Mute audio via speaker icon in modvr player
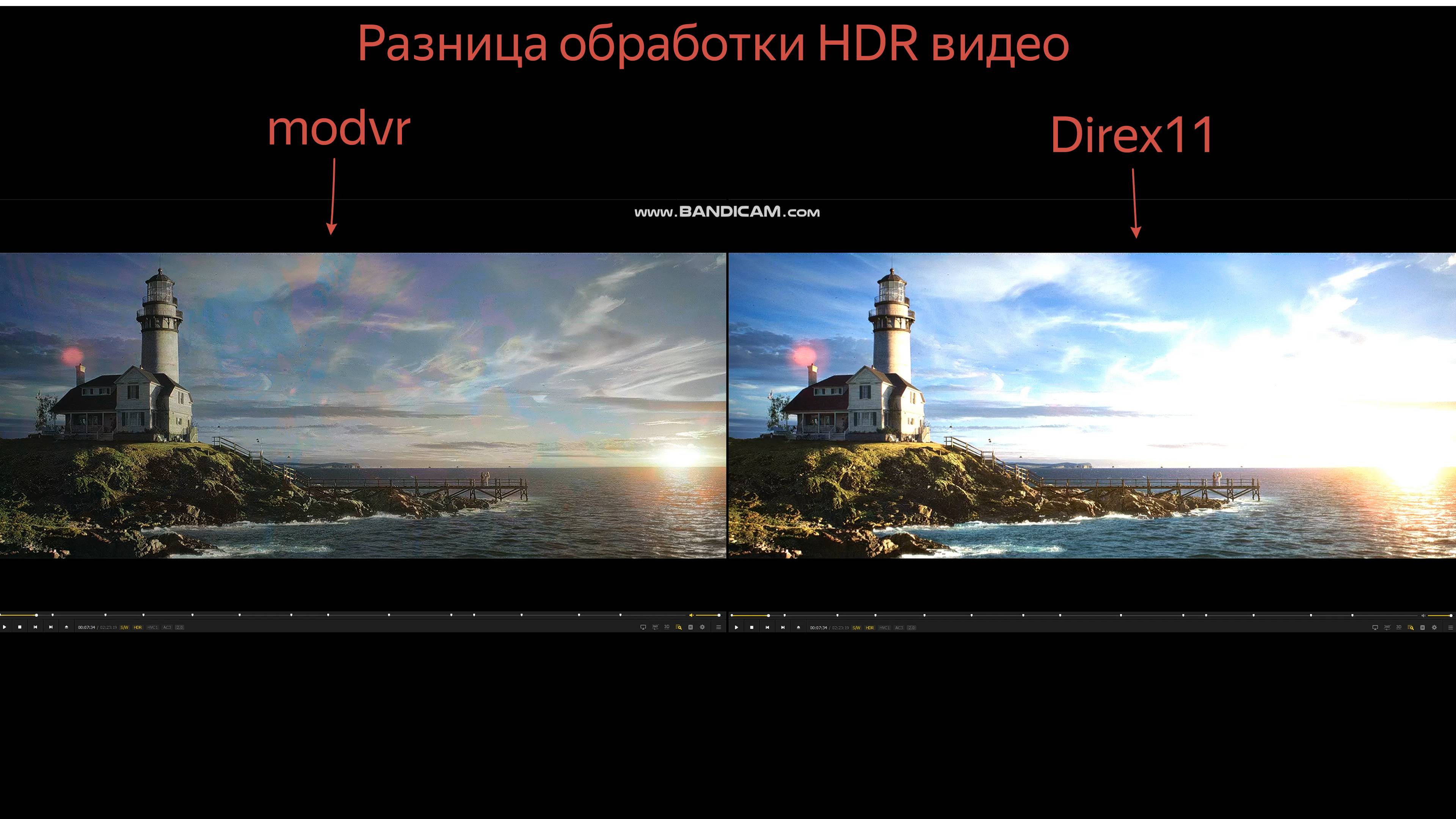Viewport: 1456px width, 819px height. pyautogui.click(x=691, y=615)
